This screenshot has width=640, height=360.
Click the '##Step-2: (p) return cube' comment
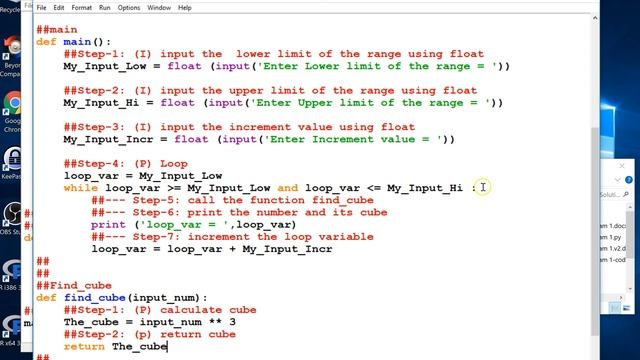pyautogui.click(x=150, y=334)
